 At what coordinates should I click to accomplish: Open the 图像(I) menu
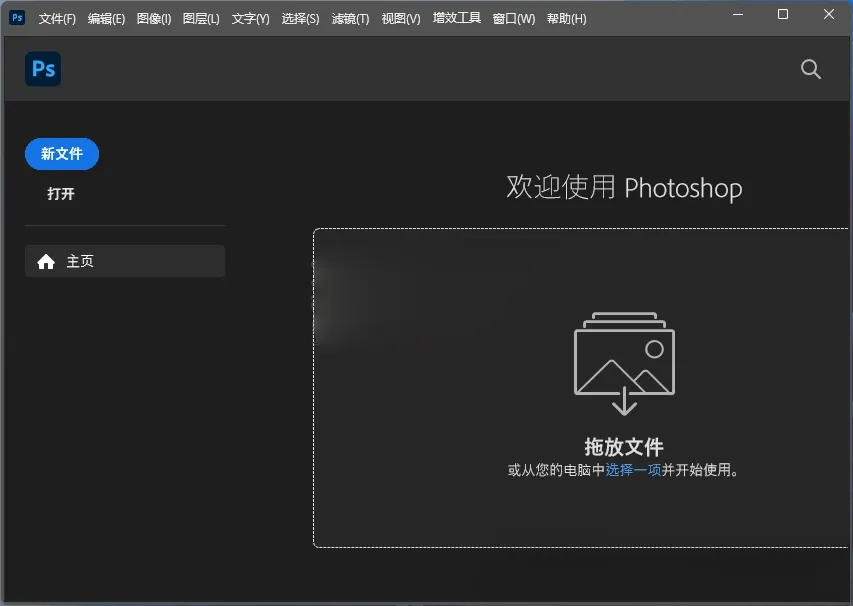(153, 18)
